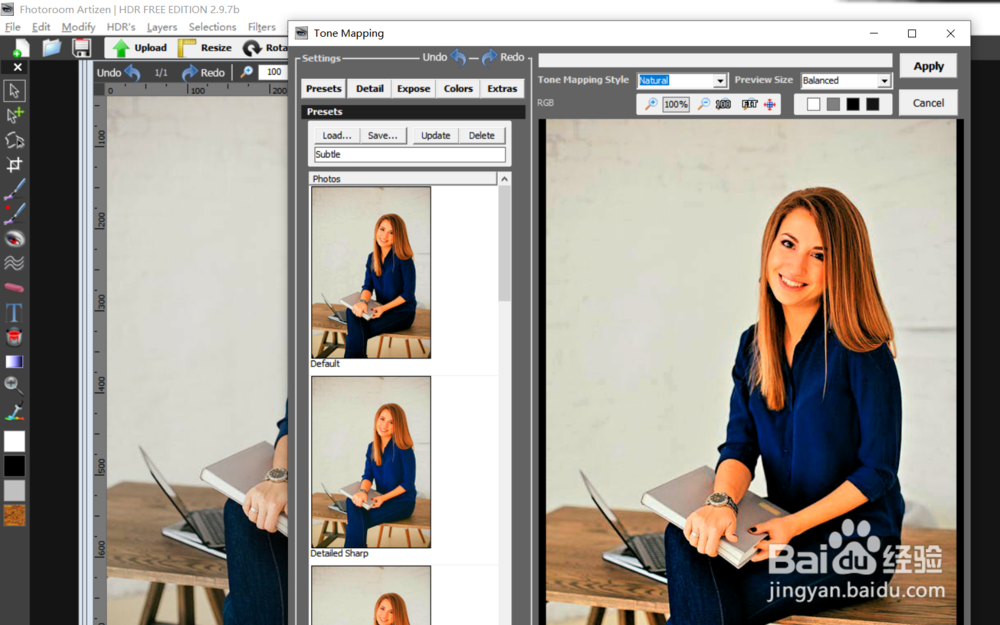Viewport: 1000px width, 625px height.
Task: Select the magnifier zoom tool in sidebar
Action: tap(14, 386)
